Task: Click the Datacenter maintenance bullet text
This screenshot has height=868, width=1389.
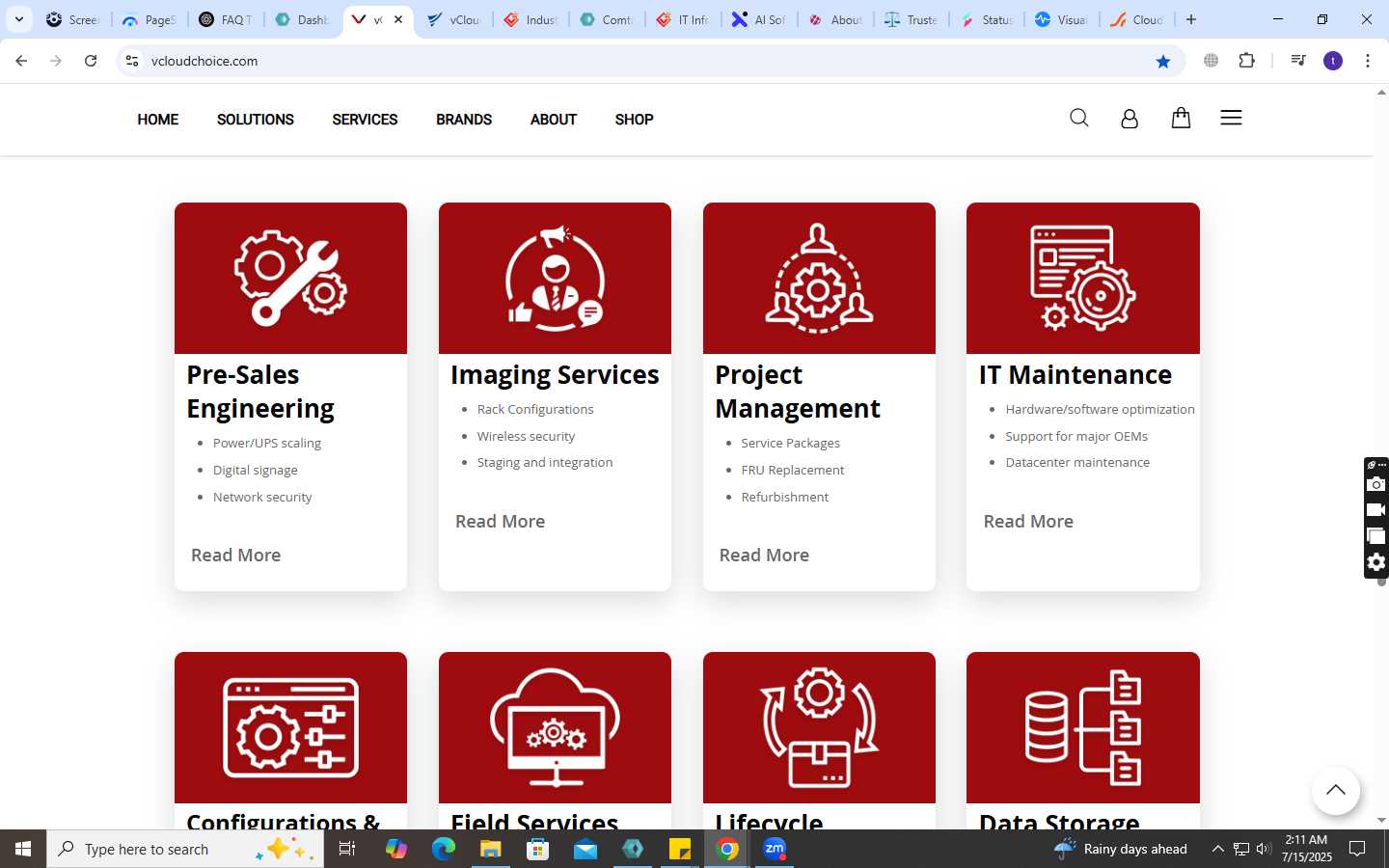Action: [x=1077, y=462]
